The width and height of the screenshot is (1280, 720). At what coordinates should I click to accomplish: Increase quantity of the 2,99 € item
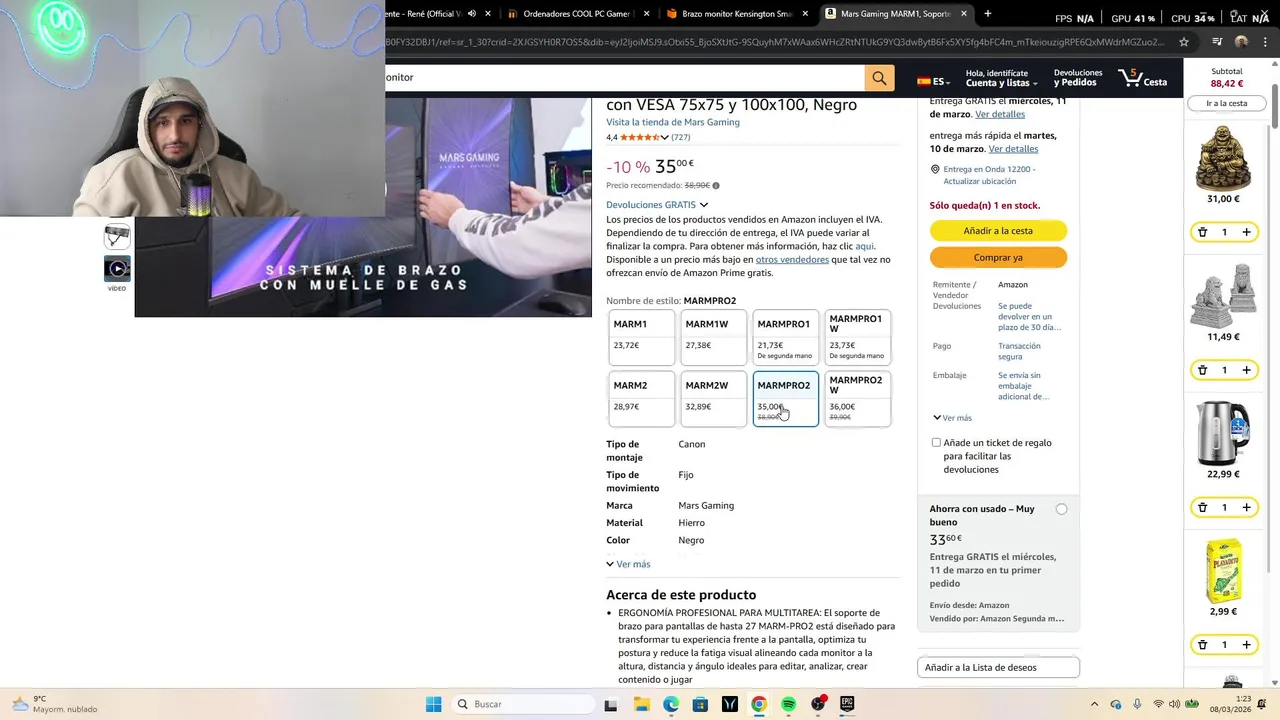pos(1246,645)
